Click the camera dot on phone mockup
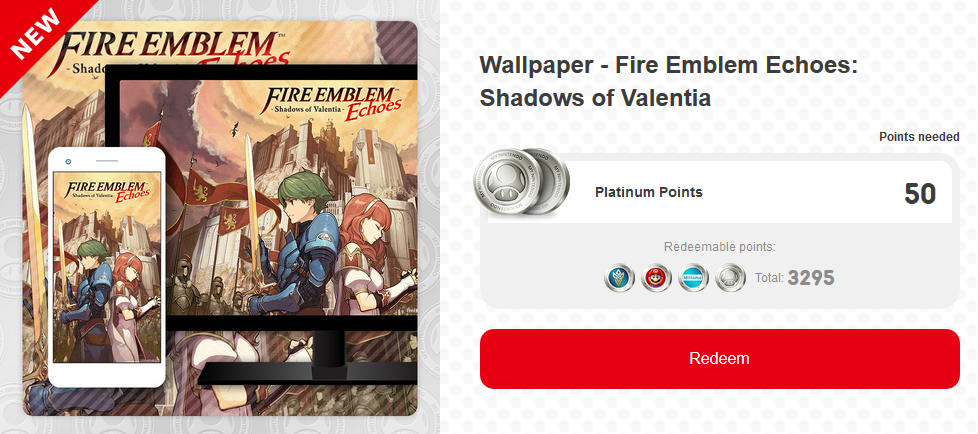978x434 pixels. (x=68, y=162)
